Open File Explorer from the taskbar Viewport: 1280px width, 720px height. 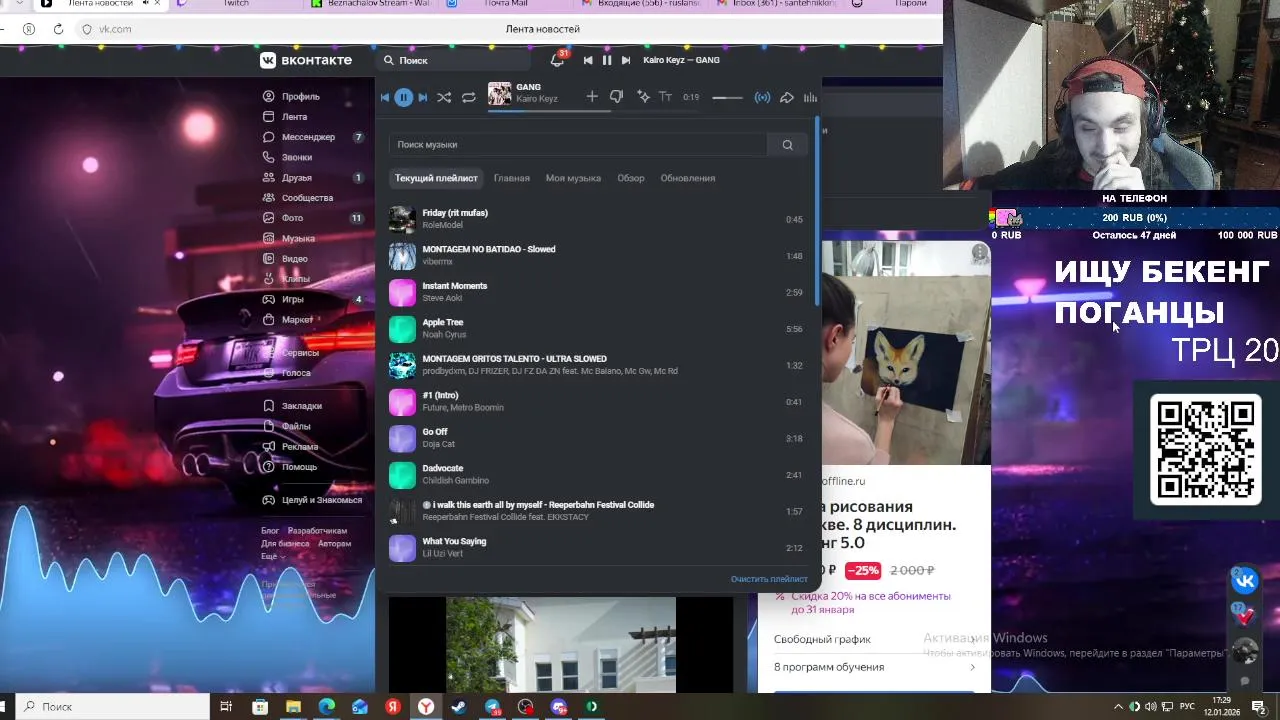(x=293, y=706)
